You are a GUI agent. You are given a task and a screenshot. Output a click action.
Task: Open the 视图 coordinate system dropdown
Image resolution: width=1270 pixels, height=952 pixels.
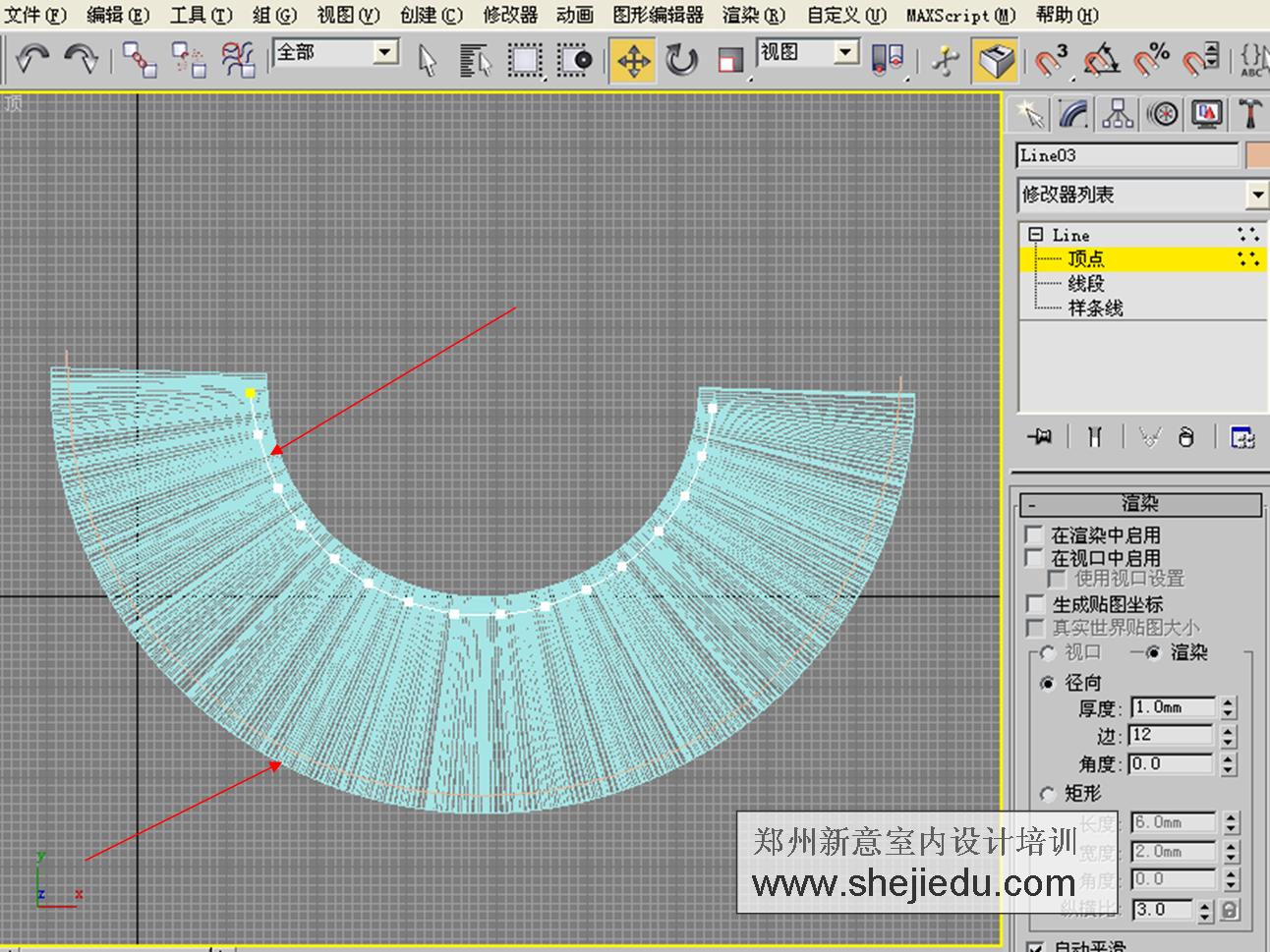pos(843,52)
